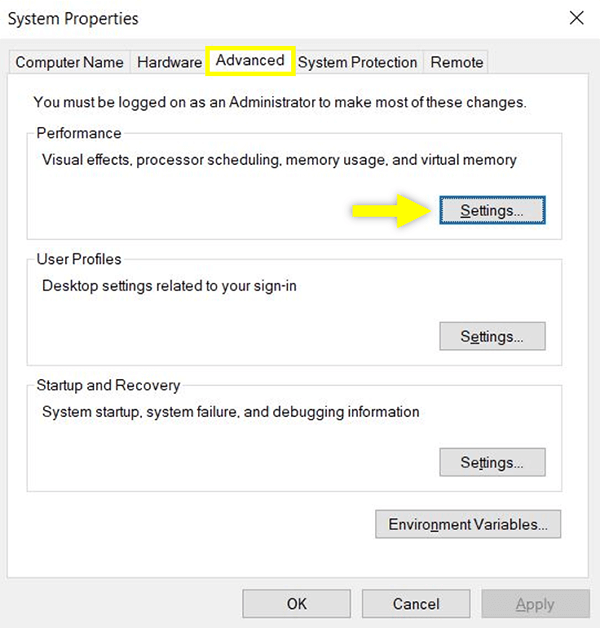This screenshot has height=628, width=600.
Task: Go to the System Protection tab
Action: [x=357, y=62]
